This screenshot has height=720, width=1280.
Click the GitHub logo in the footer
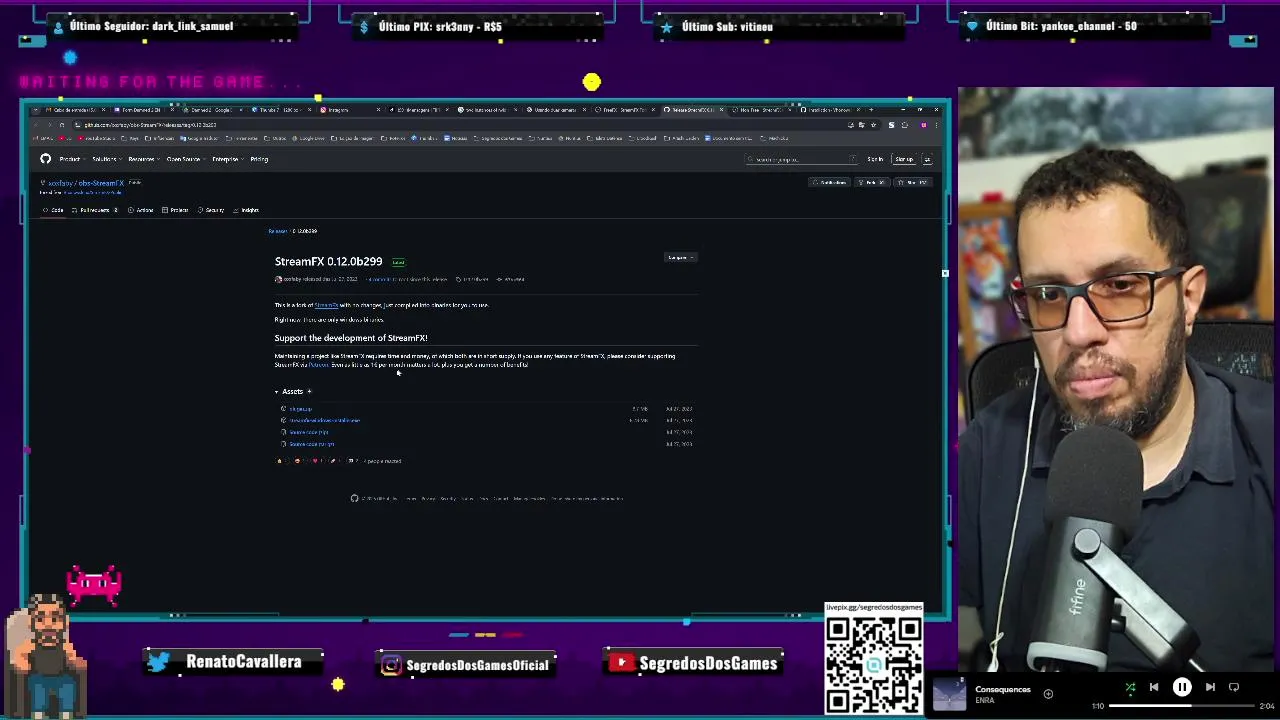point(354,498)
